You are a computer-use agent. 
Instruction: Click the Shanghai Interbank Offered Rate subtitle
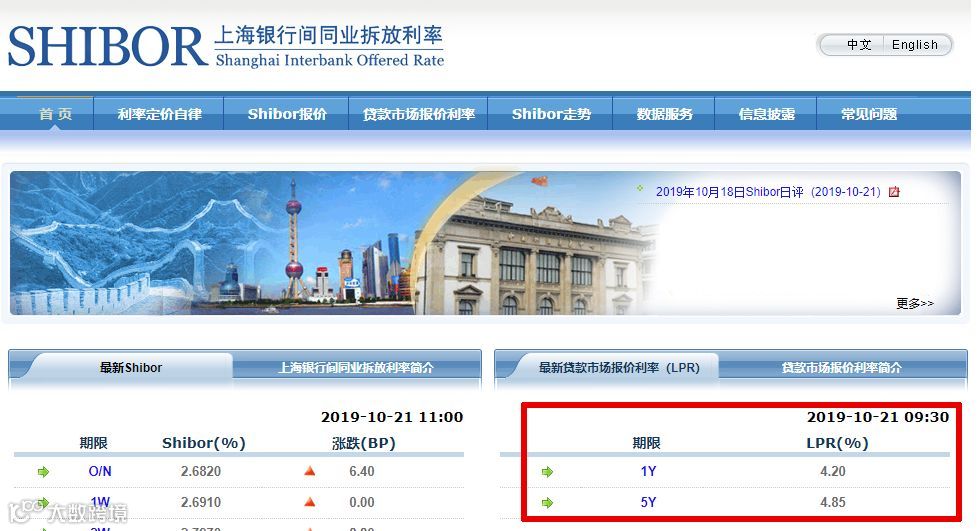click(330, 61)
